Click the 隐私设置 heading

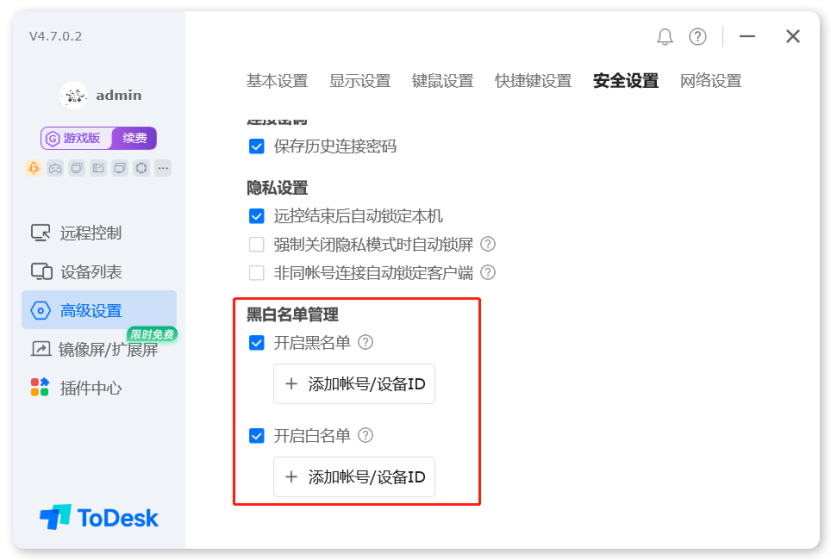(277, 188)
